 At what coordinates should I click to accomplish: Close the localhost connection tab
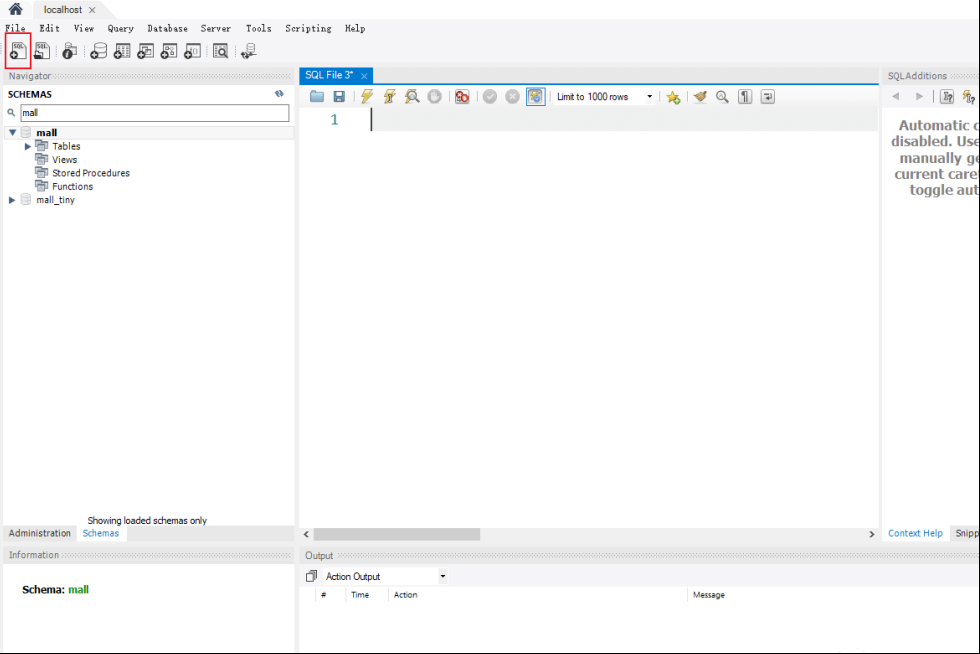pyautogui.click(x=92, y=10)
